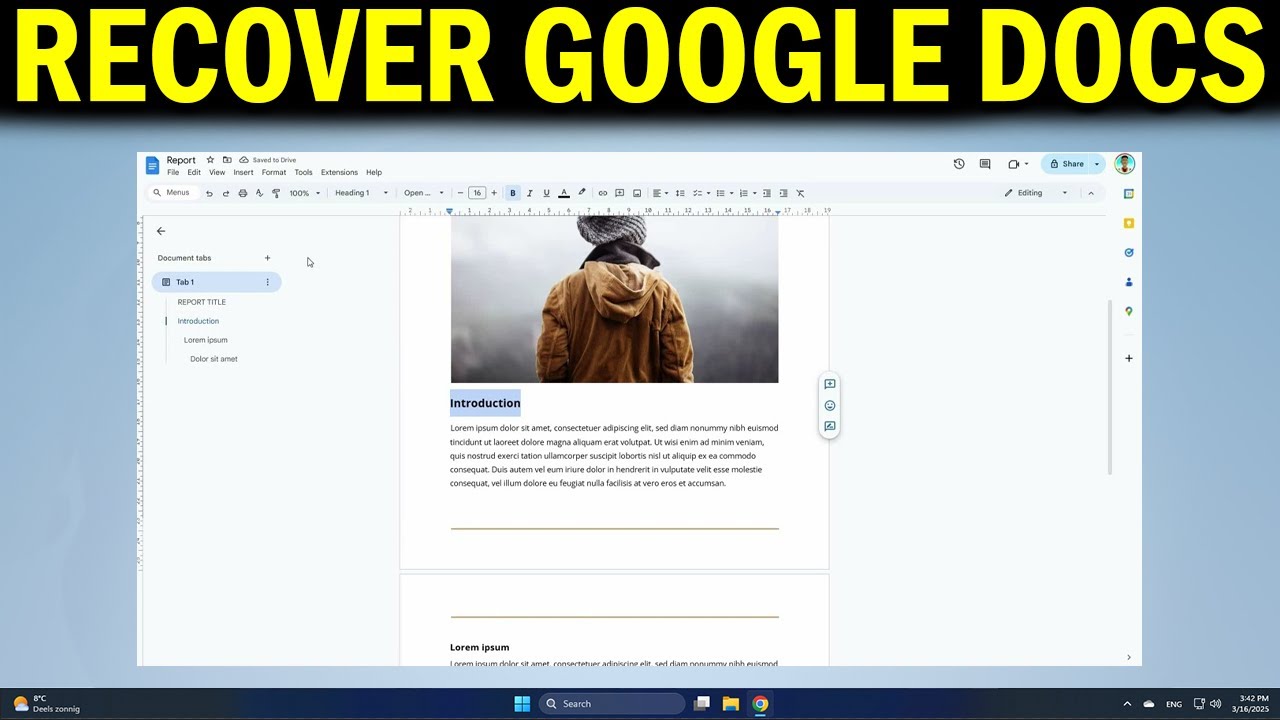1280x720 pixels.
Task: Click the font size field
Action: click(x=477, y=193)
